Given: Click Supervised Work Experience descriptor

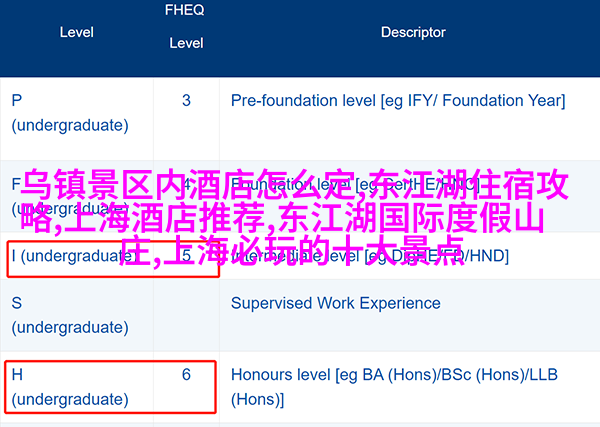Looking at the screenshot, I should coord(336,303).
